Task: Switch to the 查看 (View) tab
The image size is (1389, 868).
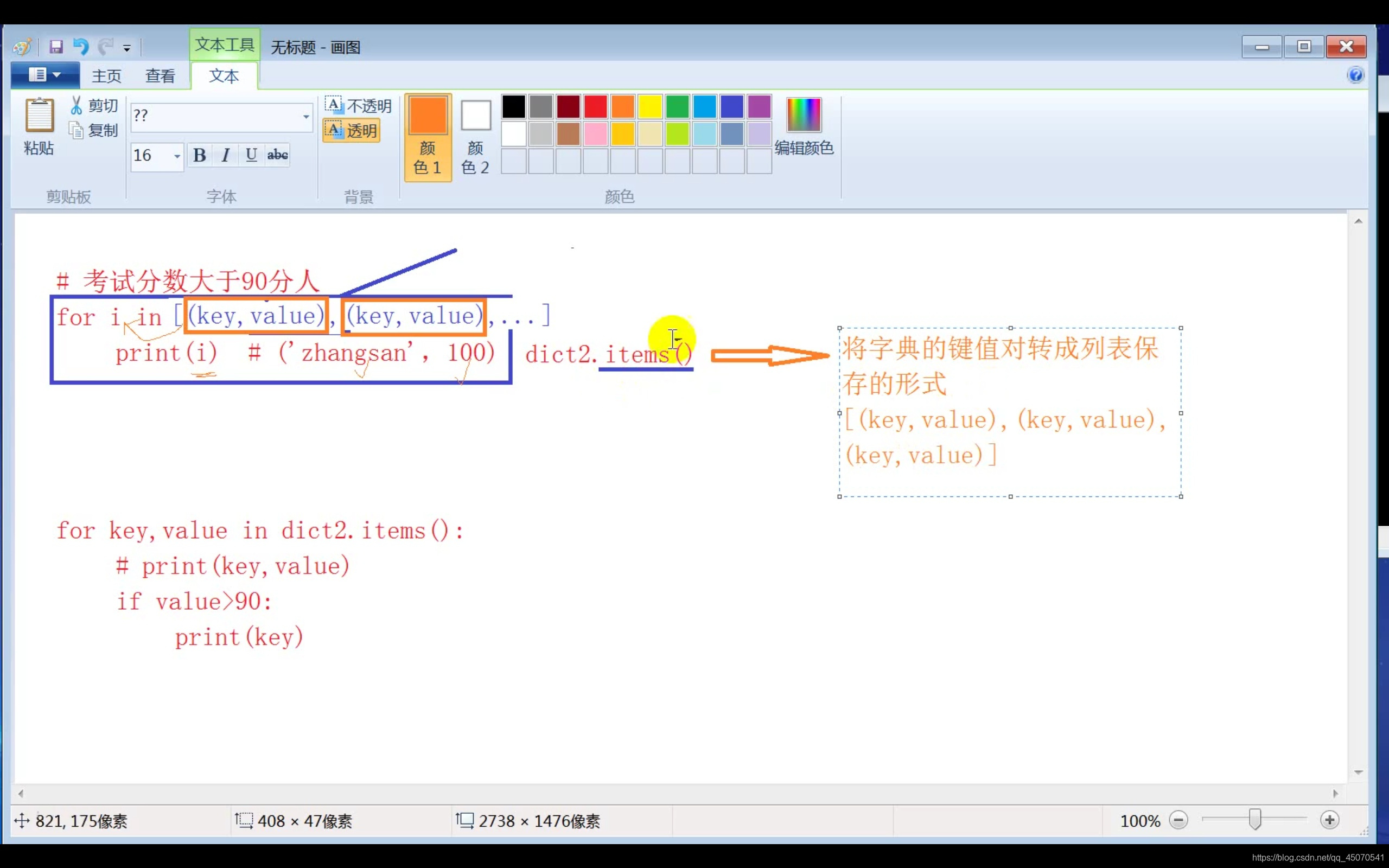Action: click(160, 76)
